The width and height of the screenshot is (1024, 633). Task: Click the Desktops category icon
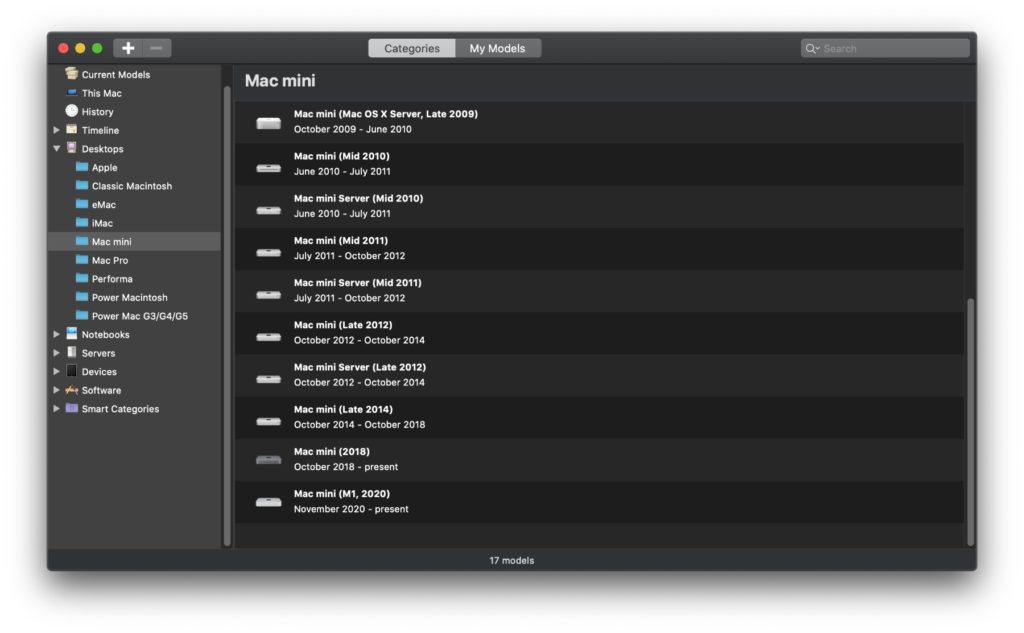pos(71,148)
